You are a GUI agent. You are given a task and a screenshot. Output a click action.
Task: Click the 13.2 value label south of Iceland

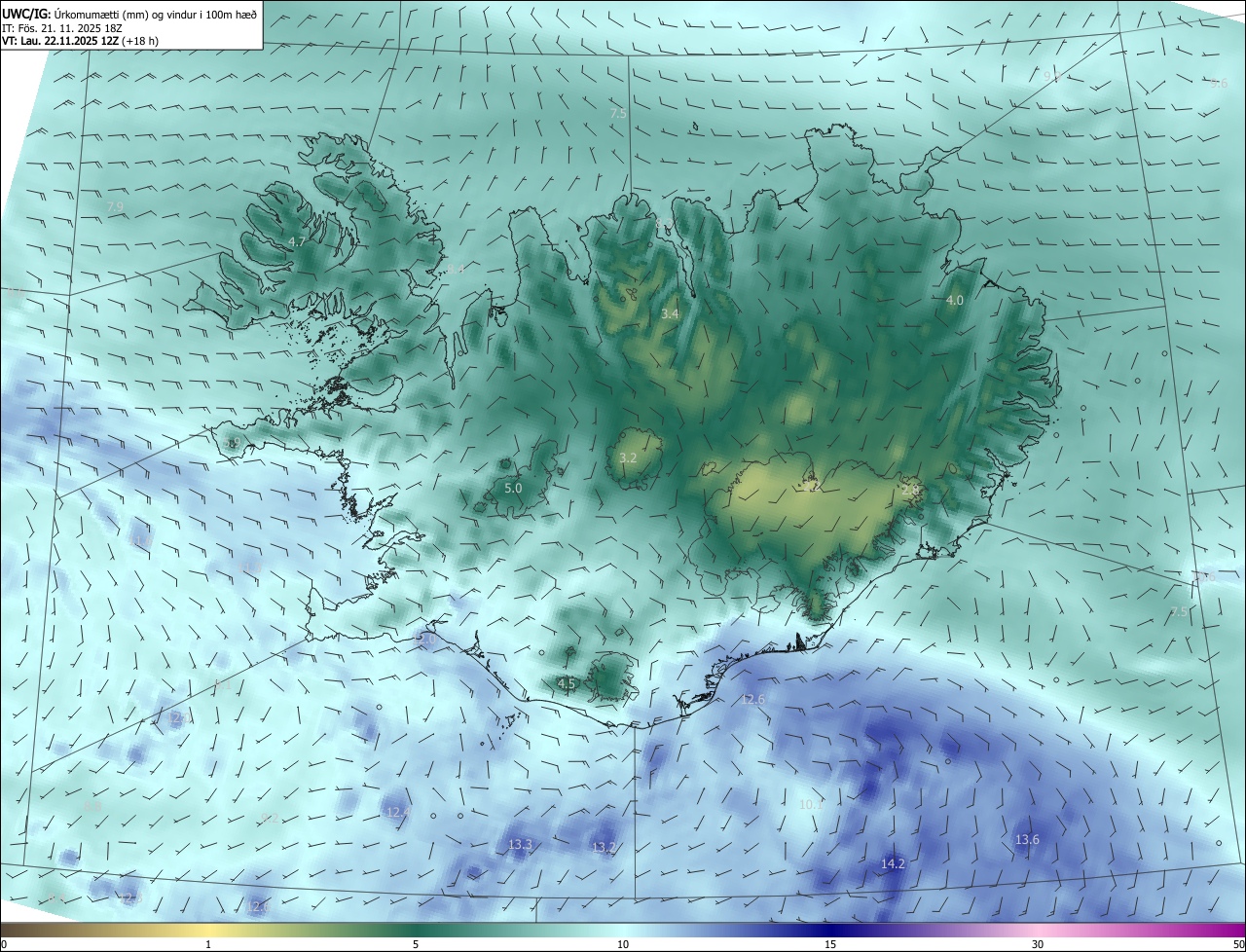(x=604, y=848)
